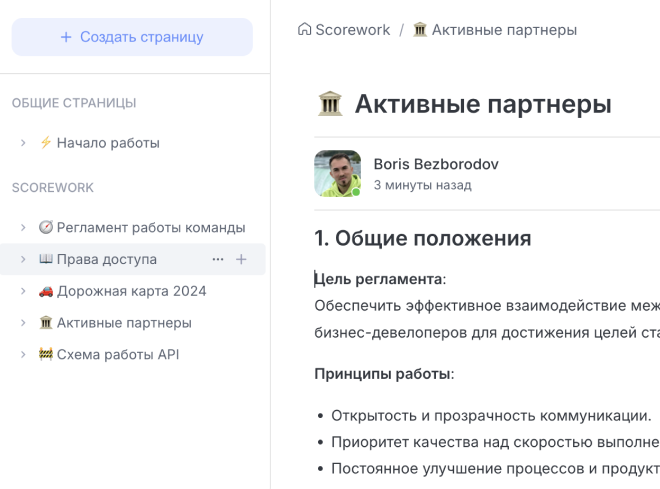660x489 pixels.
Task: Expand the Схема работы API chevron
Action: click(23, 355)
